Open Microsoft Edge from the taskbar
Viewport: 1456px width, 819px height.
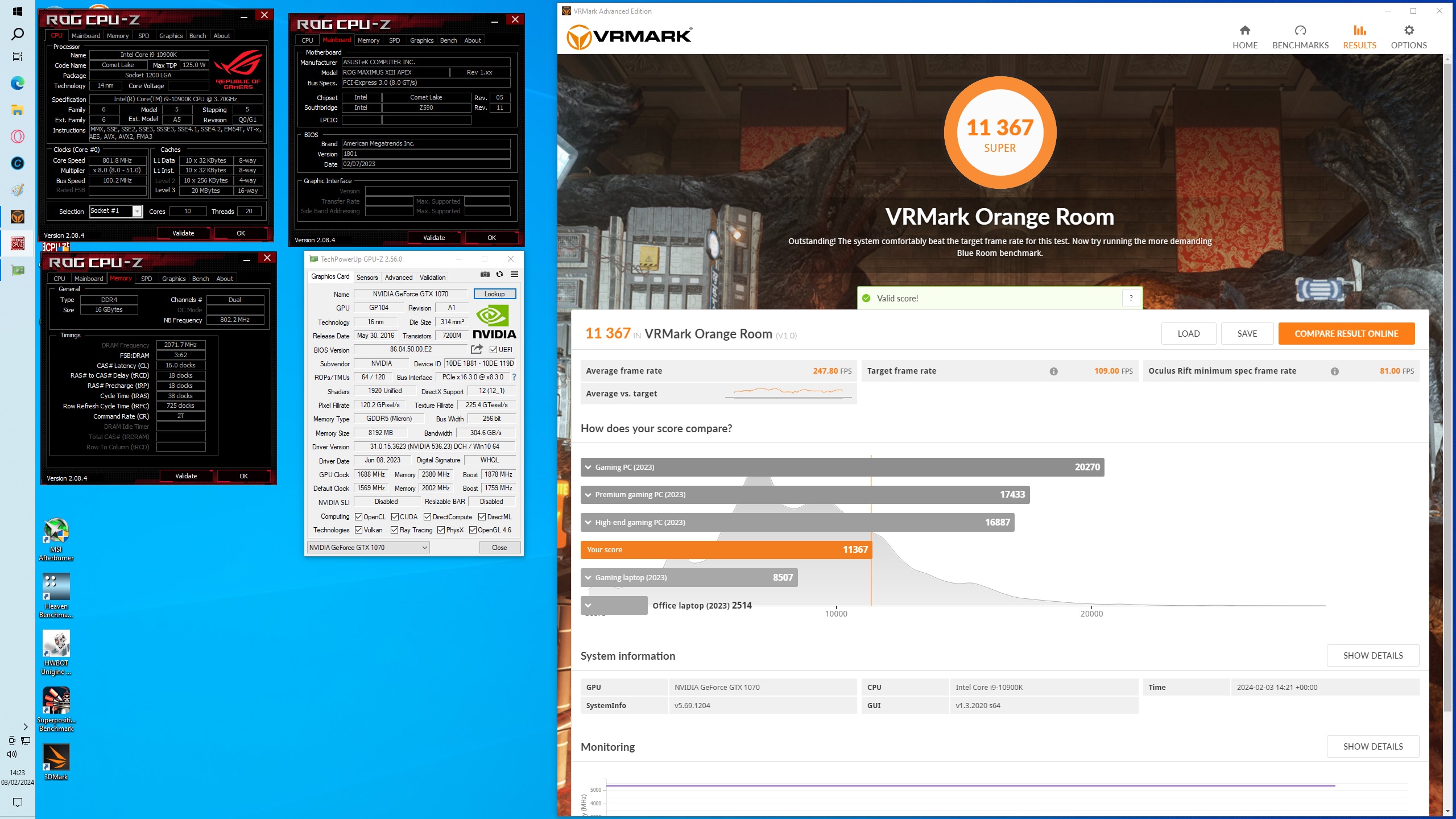pyautogui.click(x=18, y=83)
